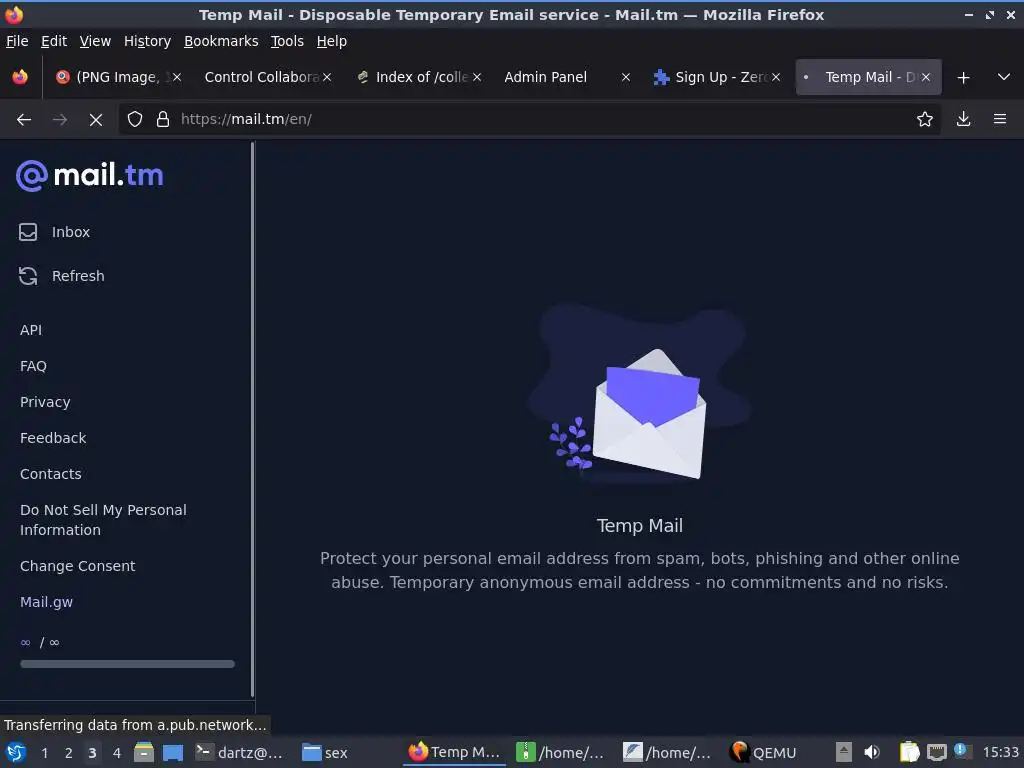
Task: Close the Control Collabora tab
Action: pyautogui.click(x=327, y=77)
